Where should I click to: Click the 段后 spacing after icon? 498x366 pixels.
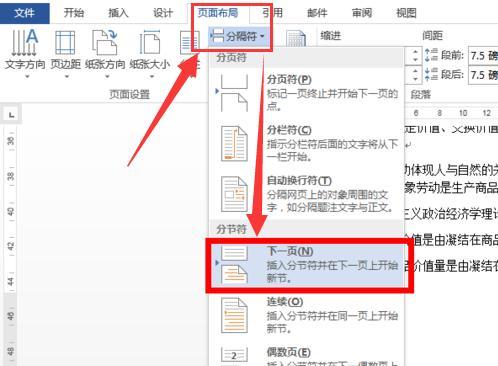(x=431, y=74)
